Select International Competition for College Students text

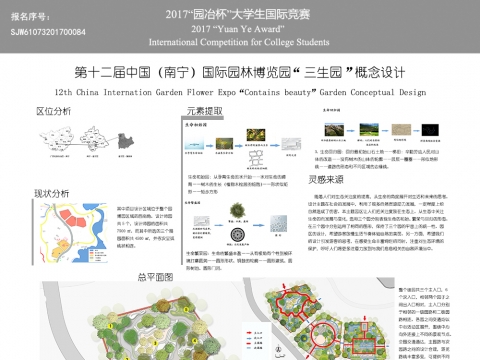(239, 42)
